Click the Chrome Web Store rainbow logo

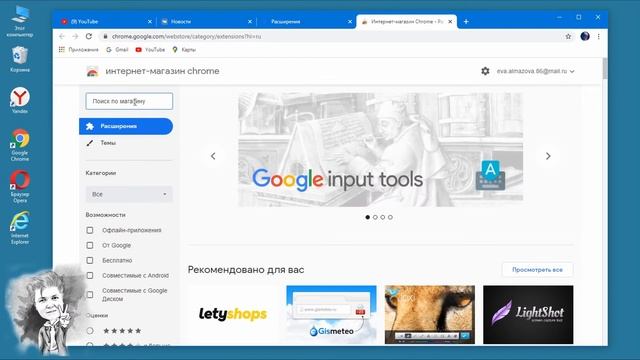pyautogui.click(x=93, y=71)
